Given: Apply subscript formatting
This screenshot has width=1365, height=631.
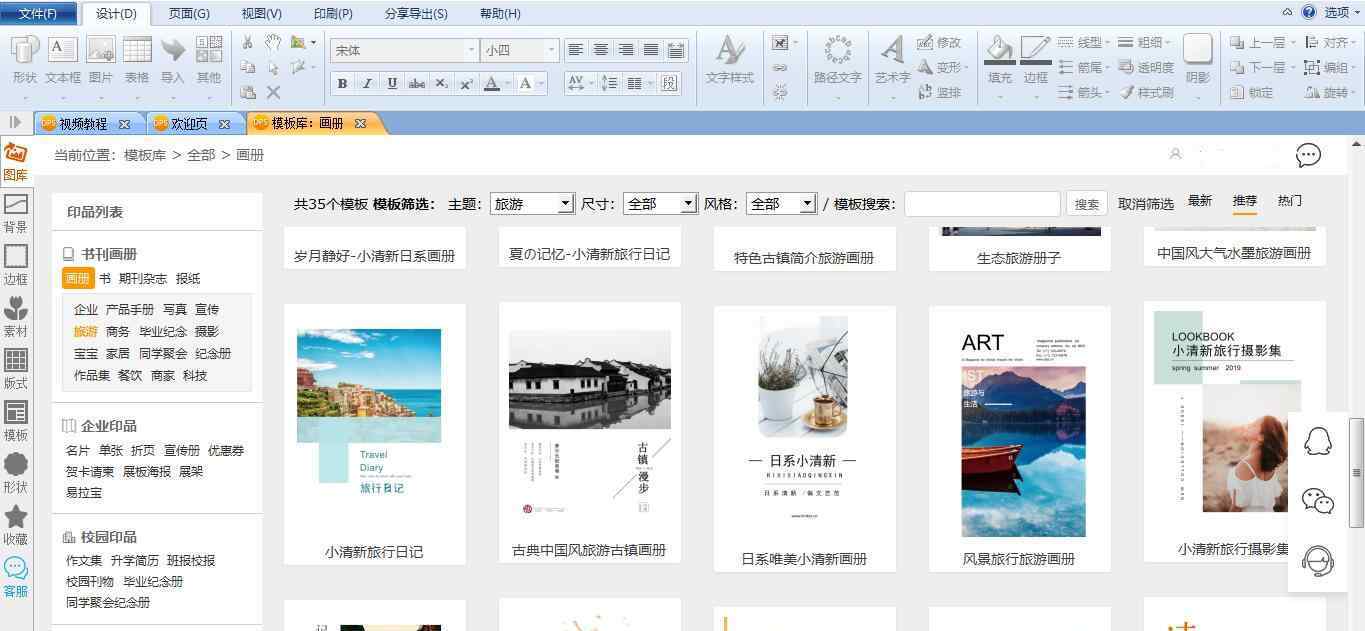Looking at the screenshot, I should pyautogui.click(x=442, y=83).
